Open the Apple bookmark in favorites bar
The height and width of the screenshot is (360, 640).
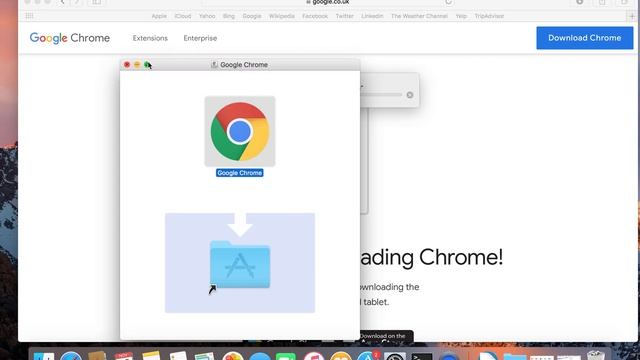[159, 16]
